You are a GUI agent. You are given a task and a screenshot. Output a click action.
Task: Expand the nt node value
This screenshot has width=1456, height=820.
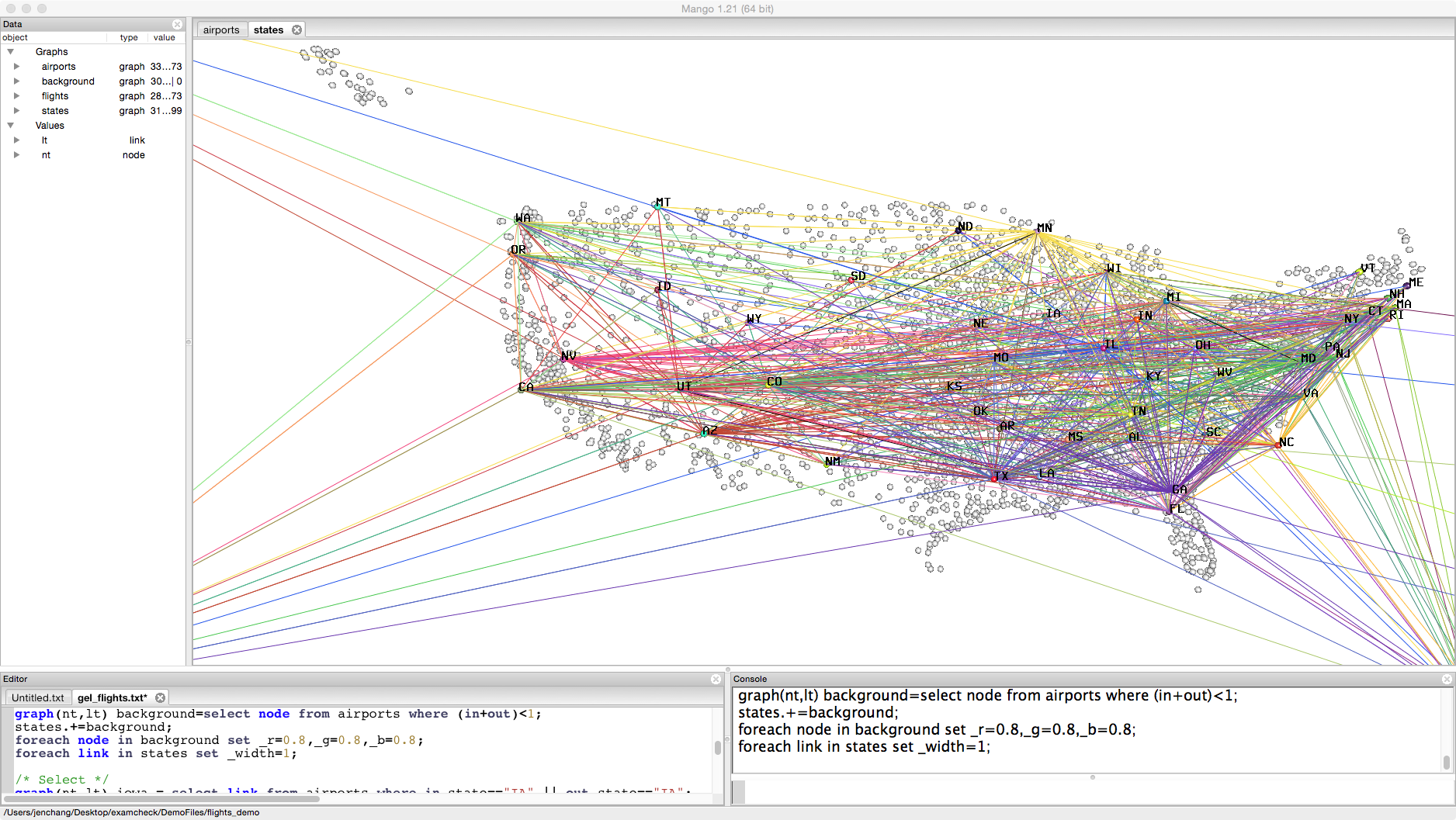pyautogui.click(x=16, y=155)
